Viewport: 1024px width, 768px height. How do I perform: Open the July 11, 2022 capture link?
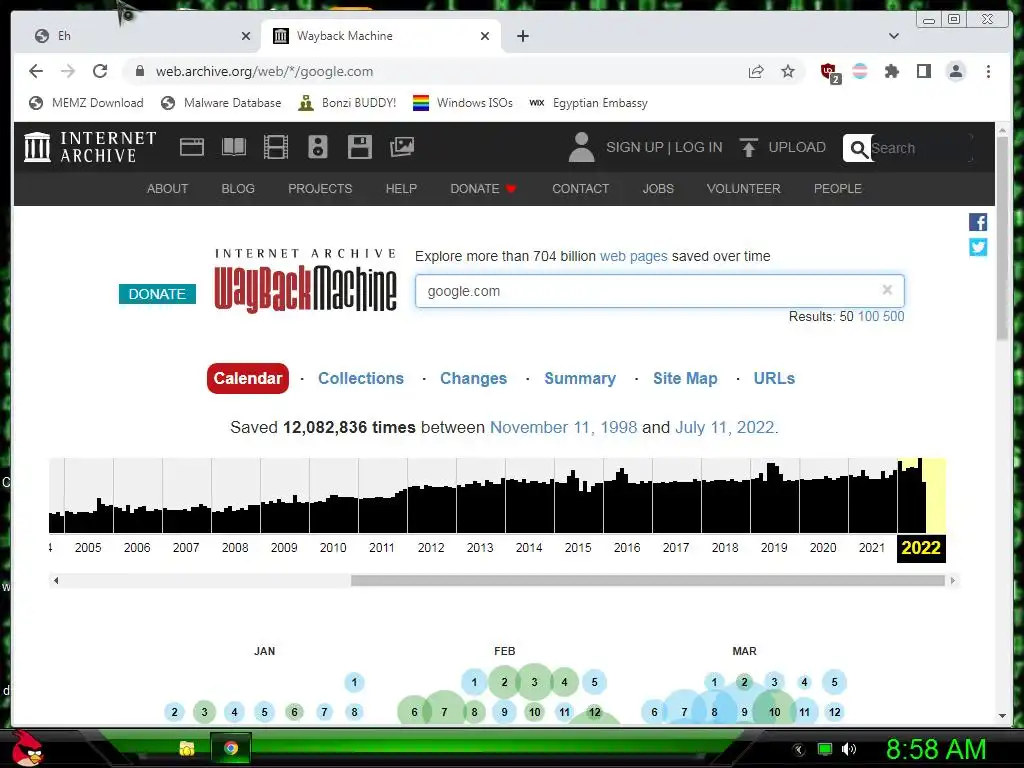[x=724, y=427]
